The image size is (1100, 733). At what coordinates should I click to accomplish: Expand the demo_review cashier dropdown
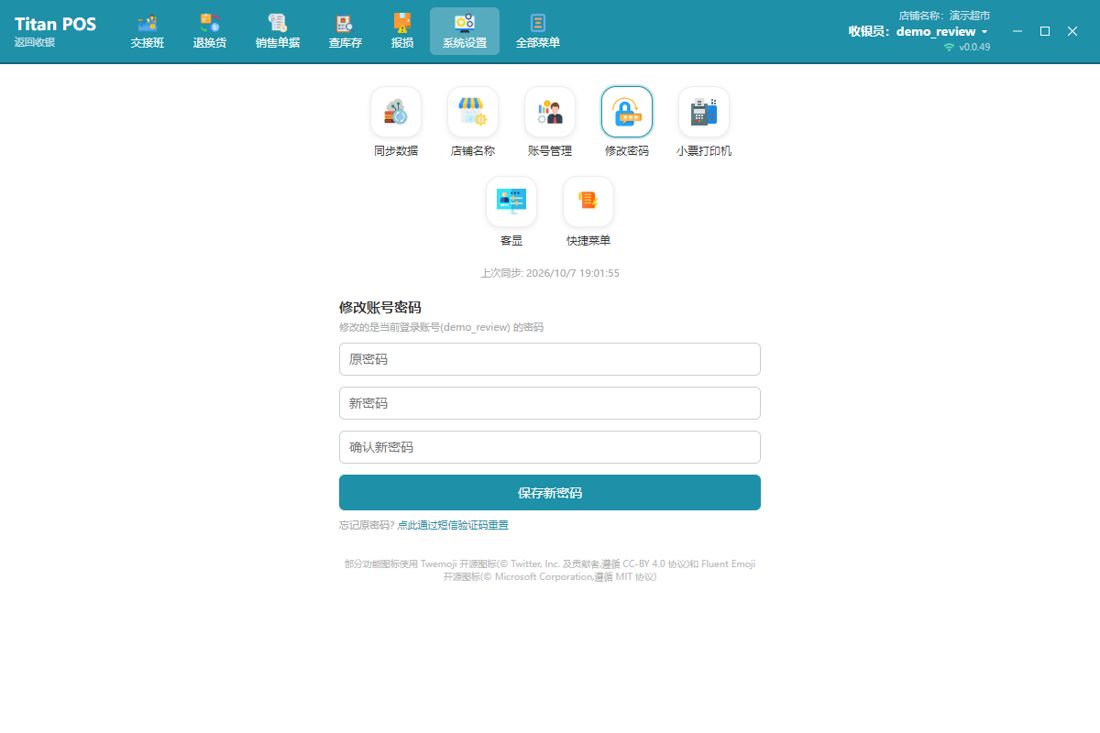[x=941, y=32]
